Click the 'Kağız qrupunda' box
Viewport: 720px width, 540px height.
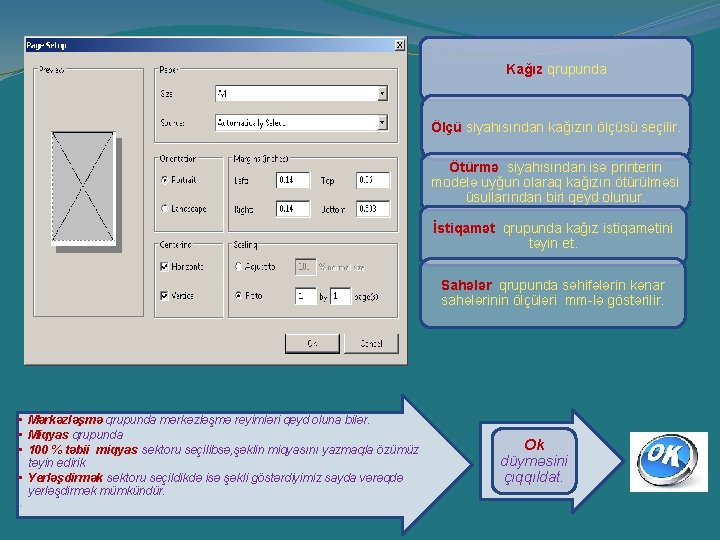click(556, 69)
